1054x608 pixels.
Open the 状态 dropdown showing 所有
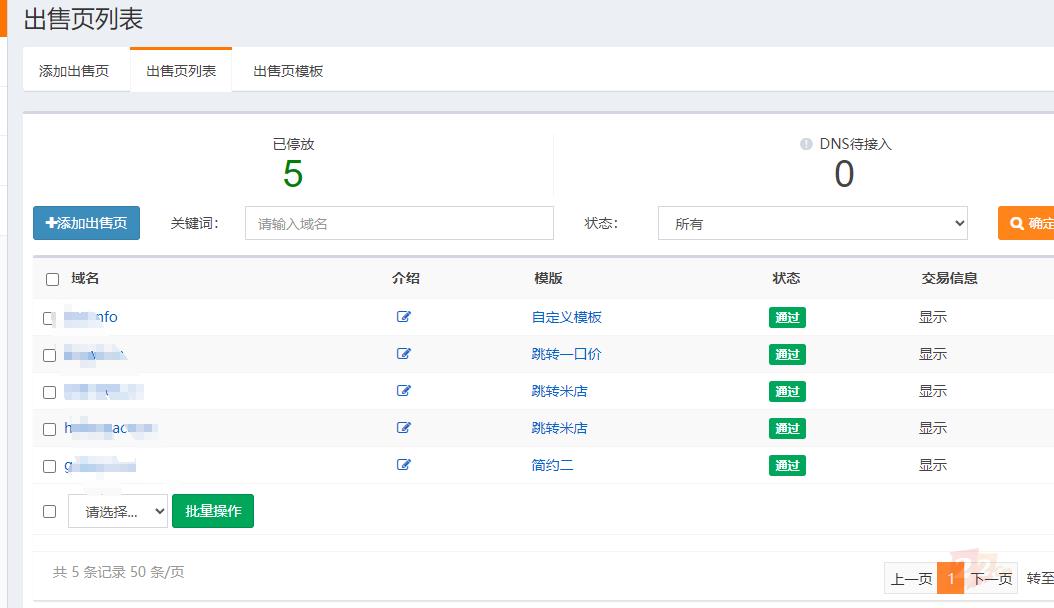click(812, 224)
